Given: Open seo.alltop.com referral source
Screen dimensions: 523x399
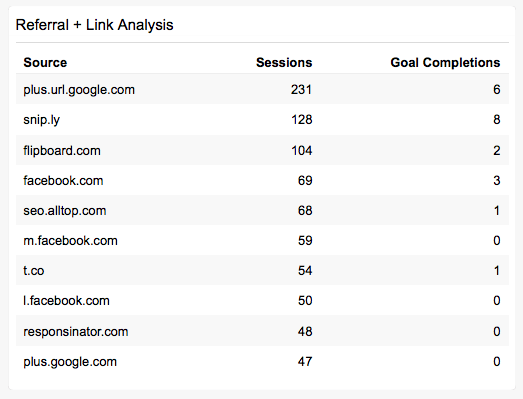Looking at the screenshot, I should click(x=65, y=211).
